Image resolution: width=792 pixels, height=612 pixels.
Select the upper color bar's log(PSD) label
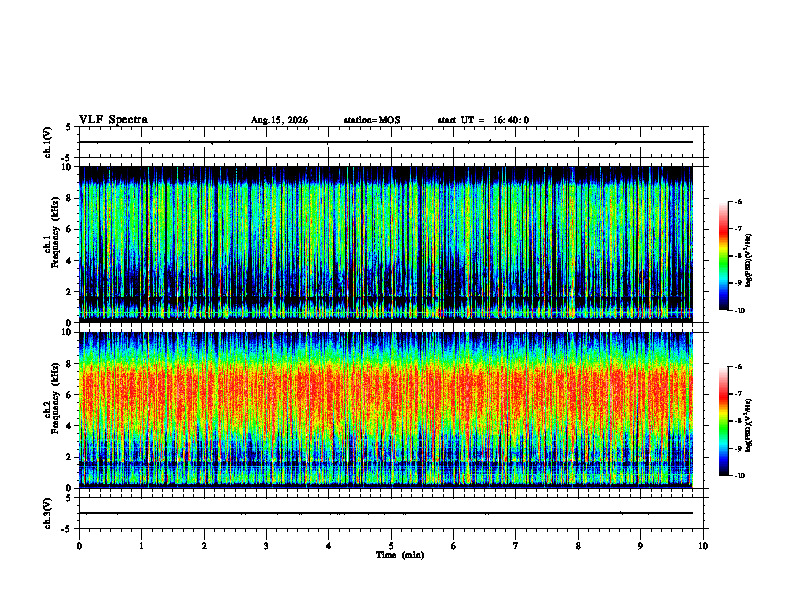click(x=749, y=261)
